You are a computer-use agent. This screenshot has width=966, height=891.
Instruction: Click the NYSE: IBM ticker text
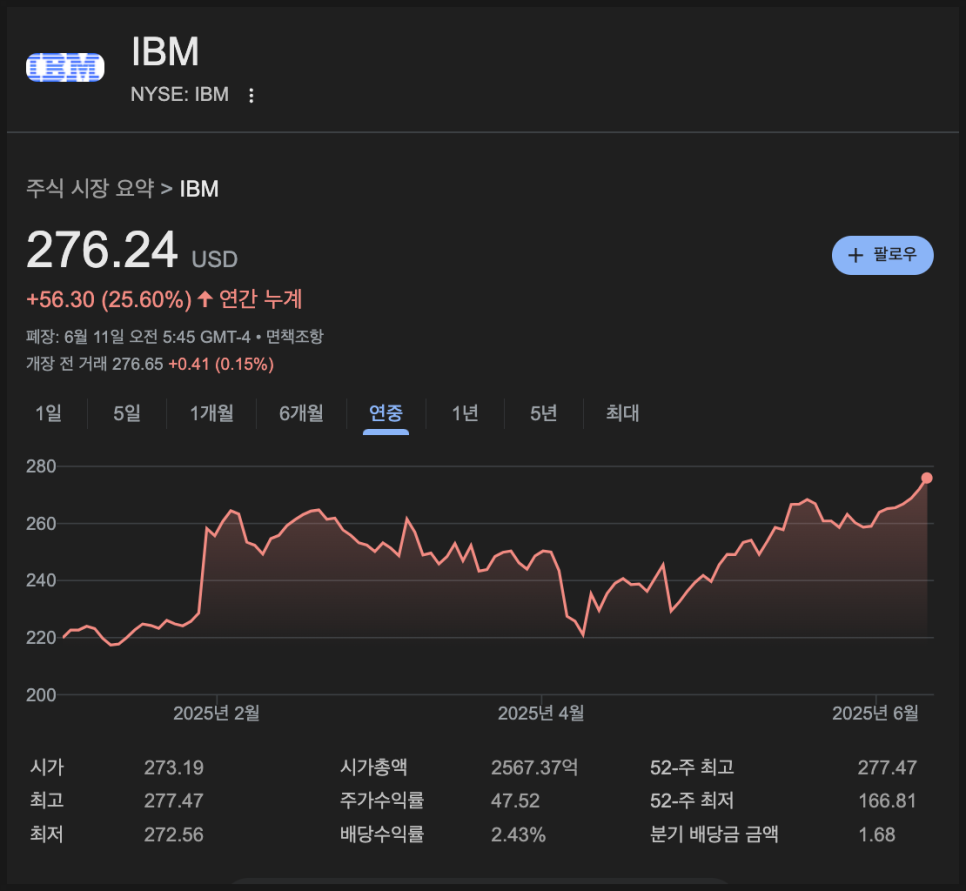tap(180, 94)
